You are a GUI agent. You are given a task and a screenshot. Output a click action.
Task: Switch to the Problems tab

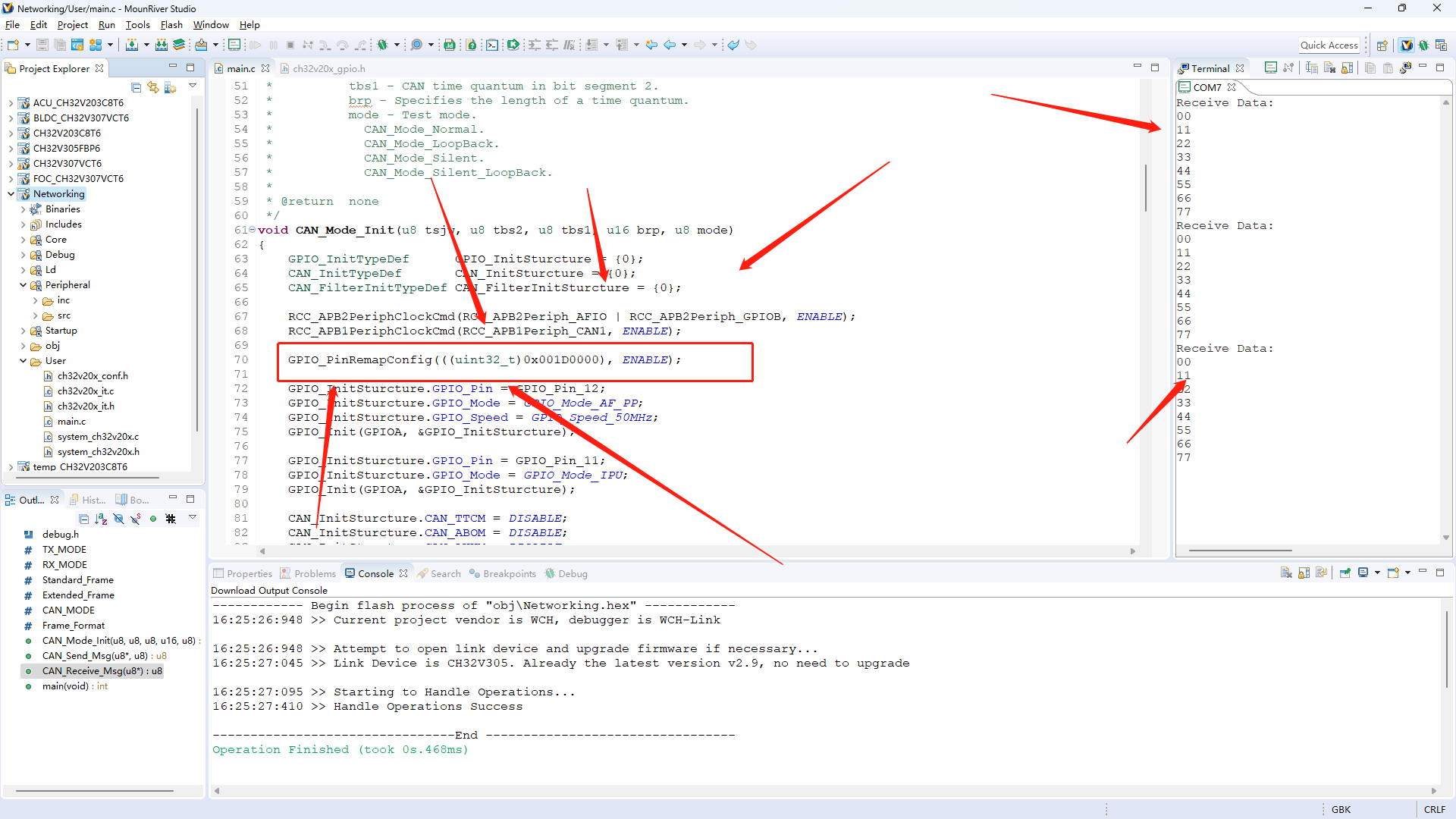click(314, 574)
